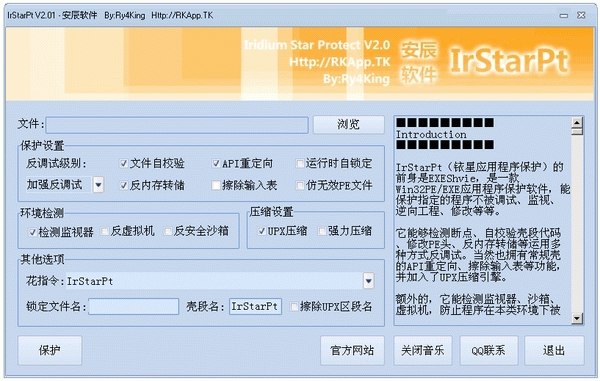Enable 仿无效PE文件 checkbox

[300, 186]
